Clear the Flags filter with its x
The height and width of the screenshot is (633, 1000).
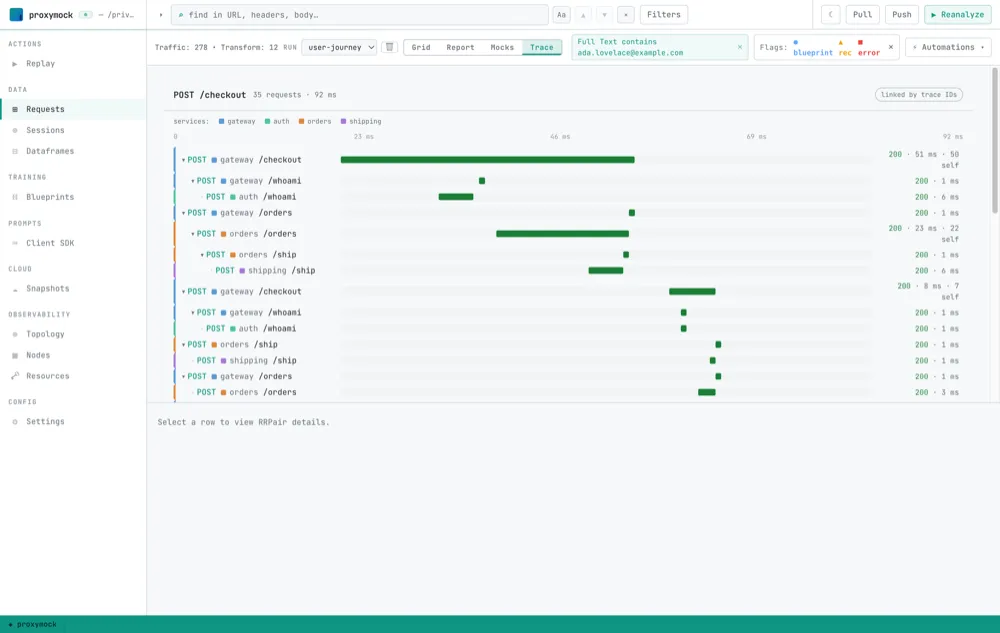point(891,47)
